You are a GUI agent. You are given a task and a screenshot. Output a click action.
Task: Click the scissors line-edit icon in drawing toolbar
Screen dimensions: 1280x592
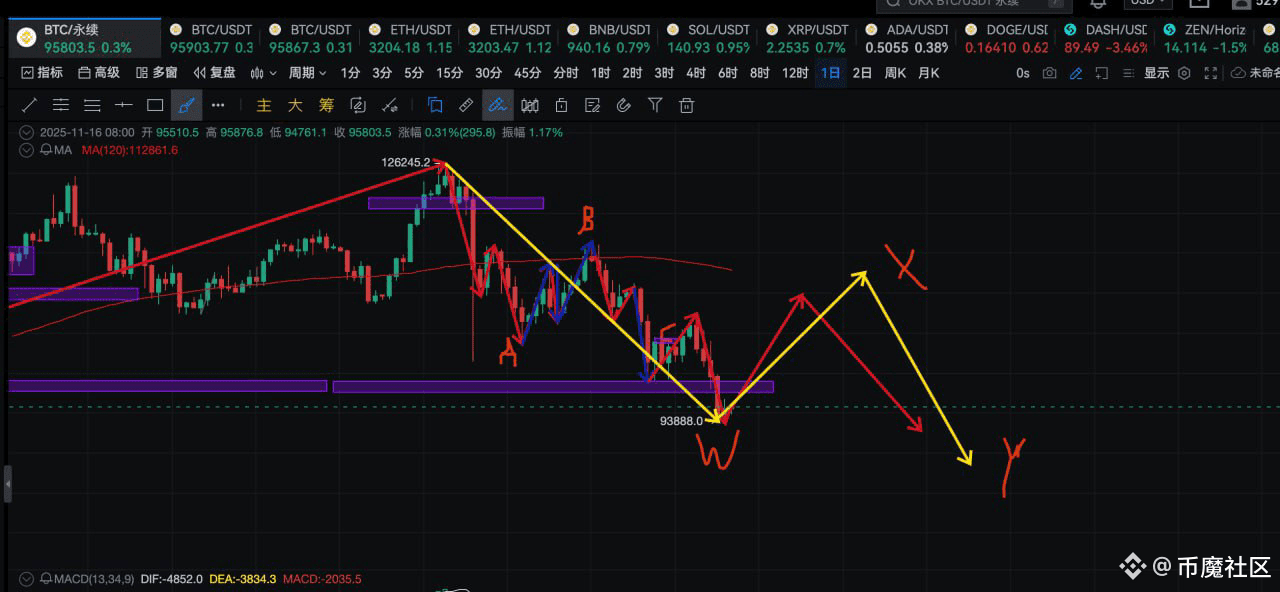click(x=390, y=105)
